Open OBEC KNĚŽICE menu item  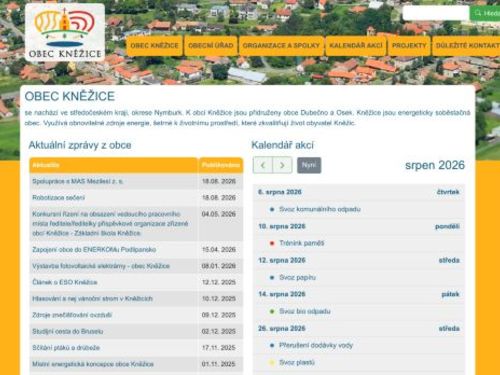(x=154, y=45)
